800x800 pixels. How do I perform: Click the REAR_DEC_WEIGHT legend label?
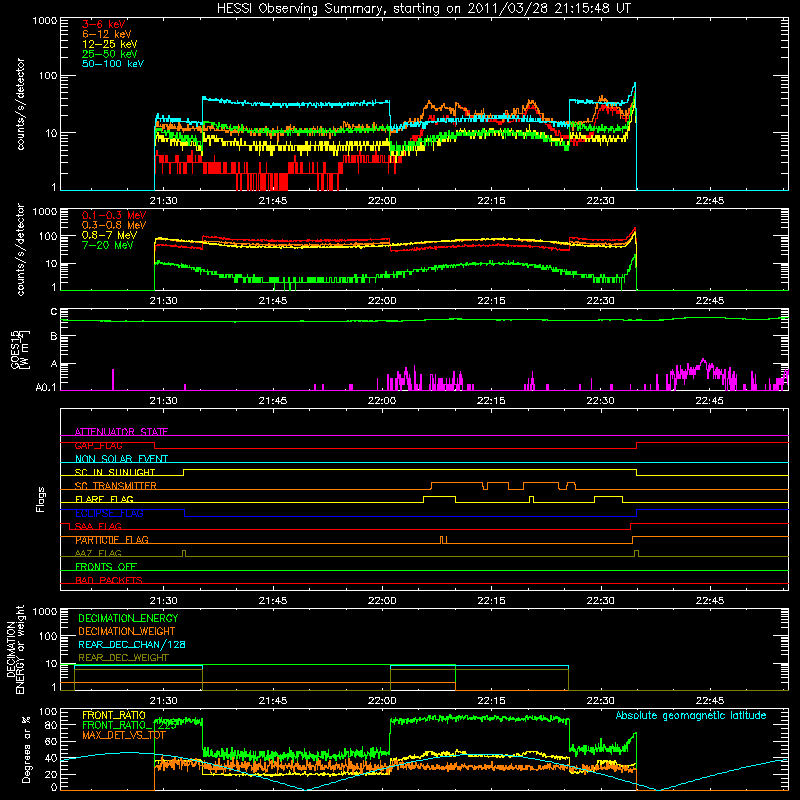(123, 658)
